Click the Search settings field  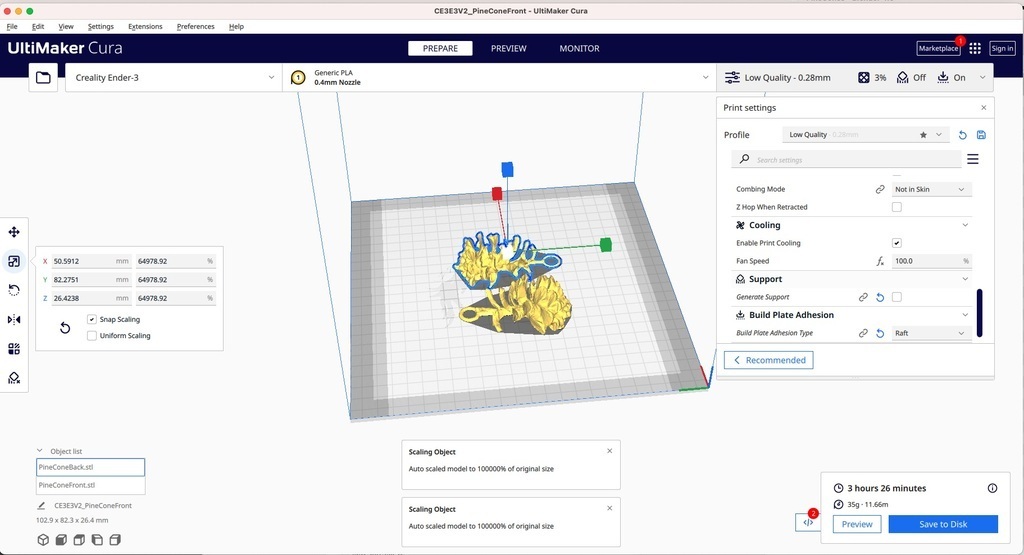click(846, 159)
